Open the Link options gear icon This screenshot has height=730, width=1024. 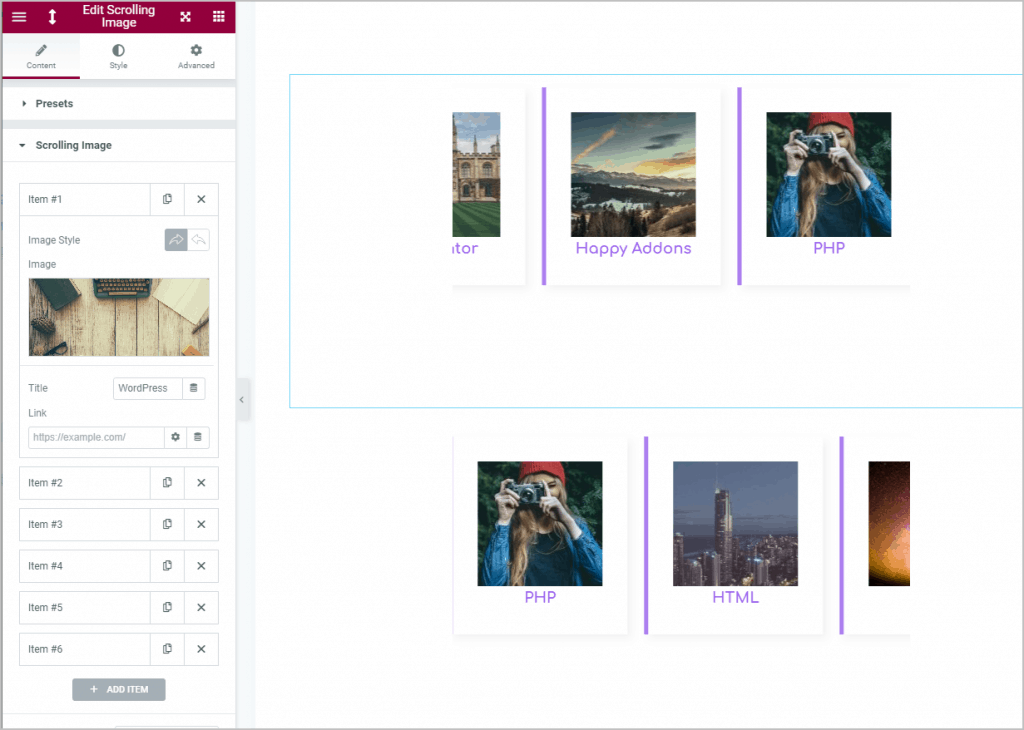point(175,437)
